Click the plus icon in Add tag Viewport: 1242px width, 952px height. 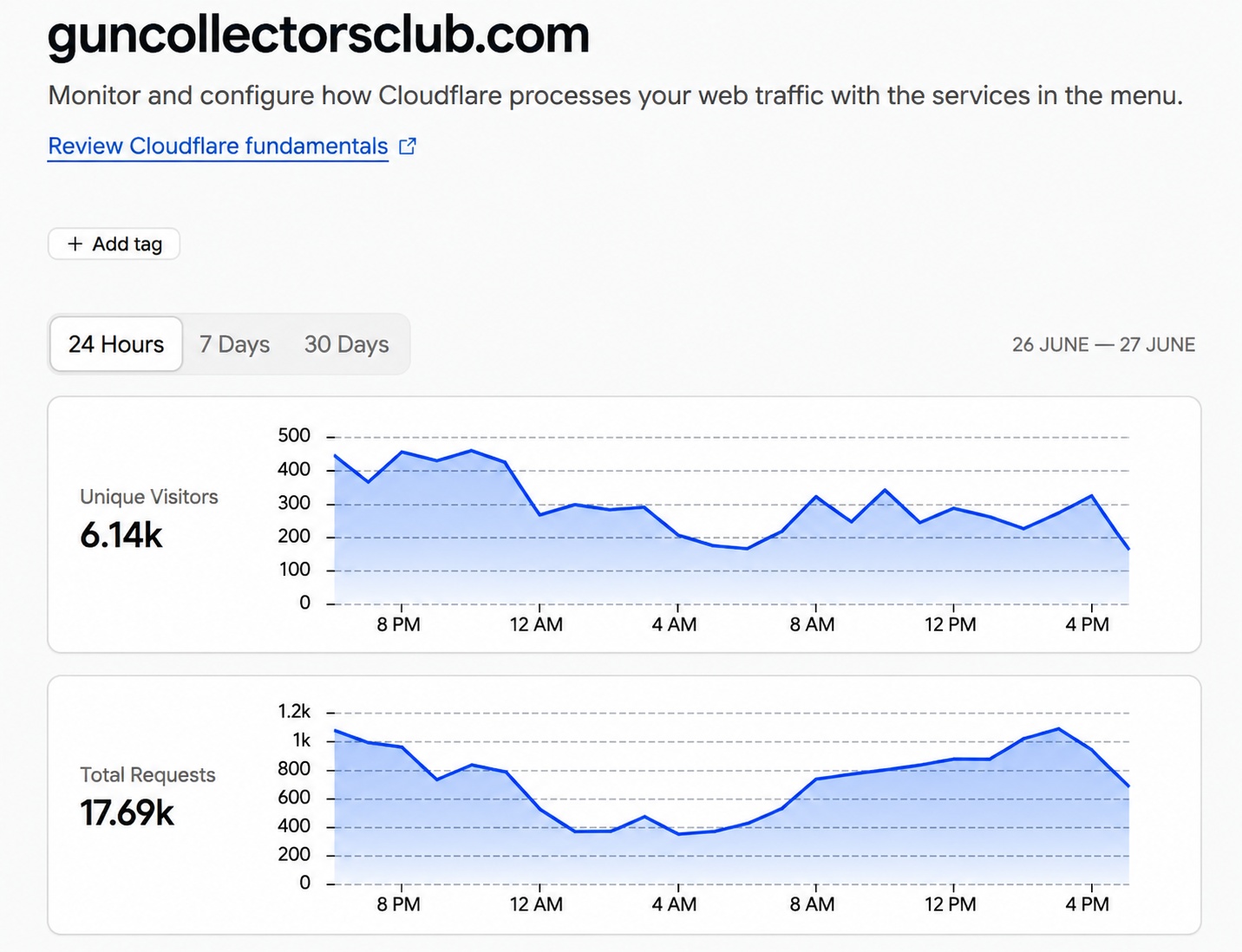[75, 244]
